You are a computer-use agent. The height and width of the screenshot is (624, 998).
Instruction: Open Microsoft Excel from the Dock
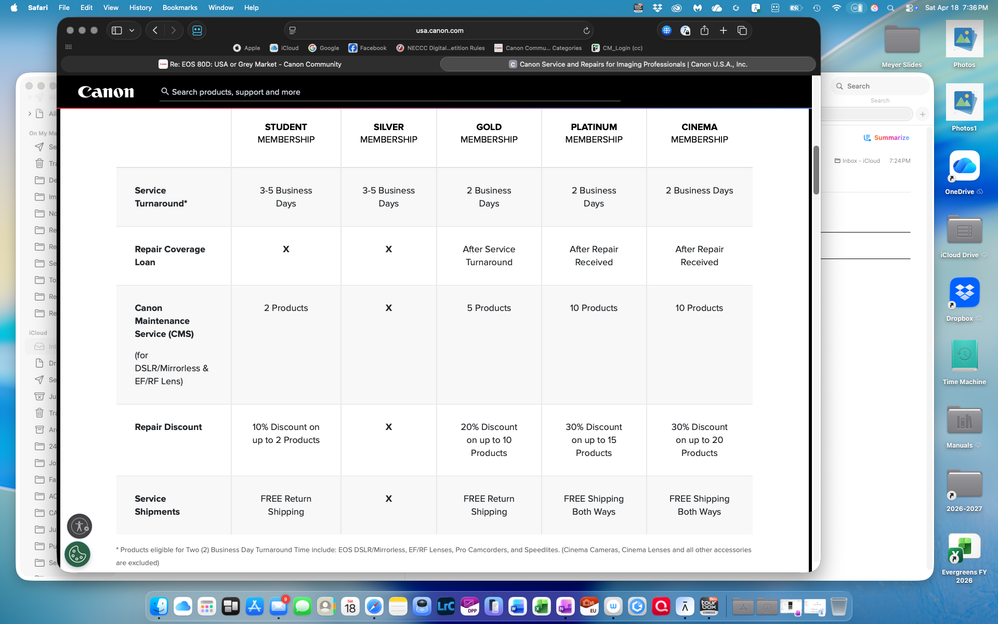pos(541,606)
